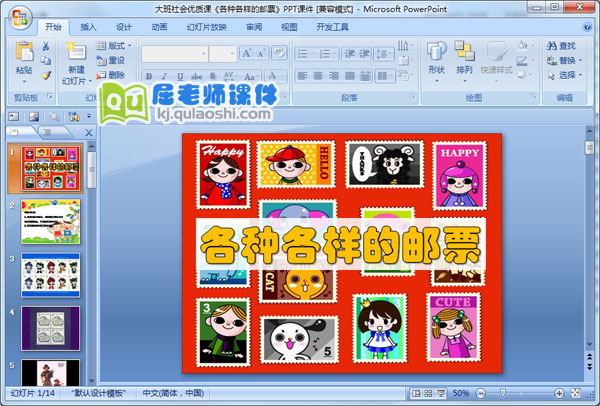
Task: Select the Format Painter brush
Action: tap(46, 75)
